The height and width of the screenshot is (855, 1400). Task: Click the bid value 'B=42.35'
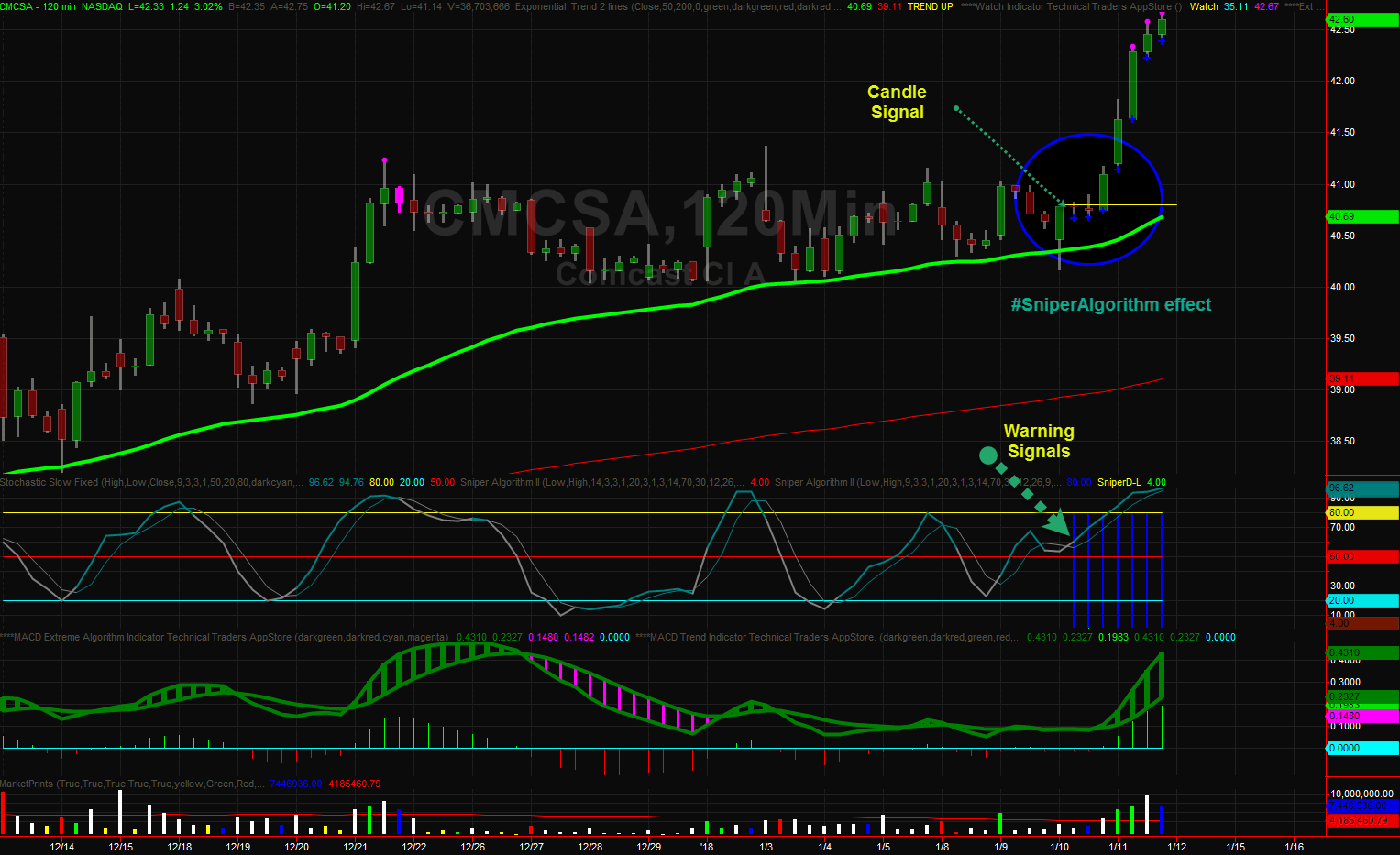[x=247, y=6]
